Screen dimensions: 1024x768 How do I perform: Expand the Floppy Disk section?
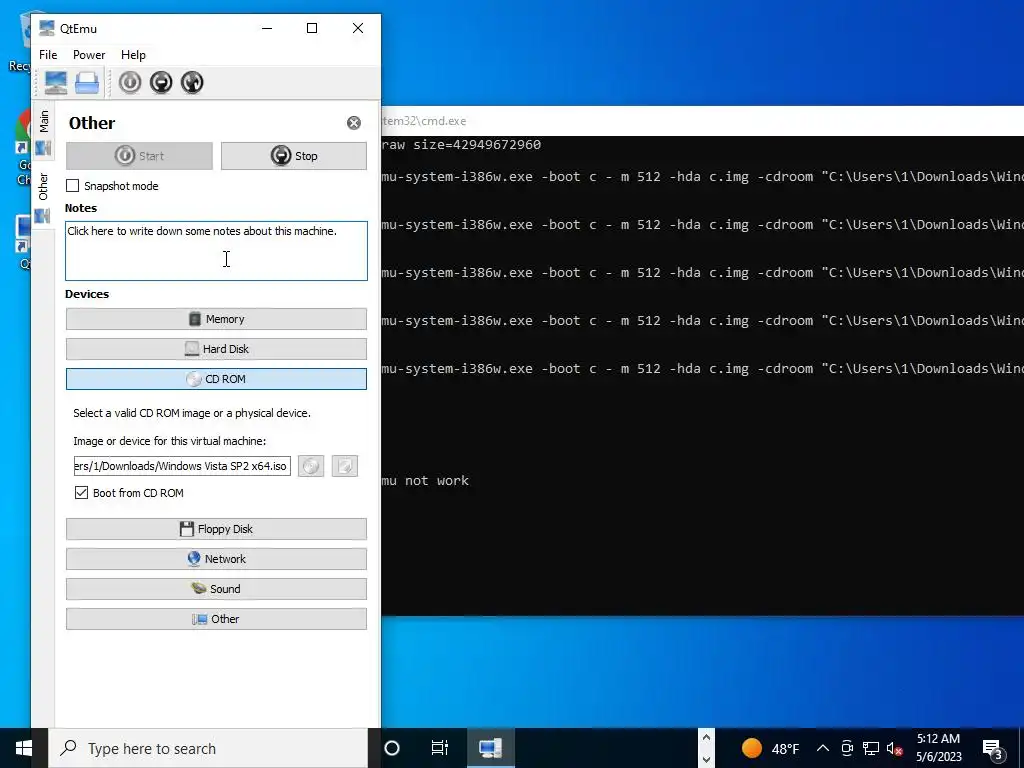point(216,530)
